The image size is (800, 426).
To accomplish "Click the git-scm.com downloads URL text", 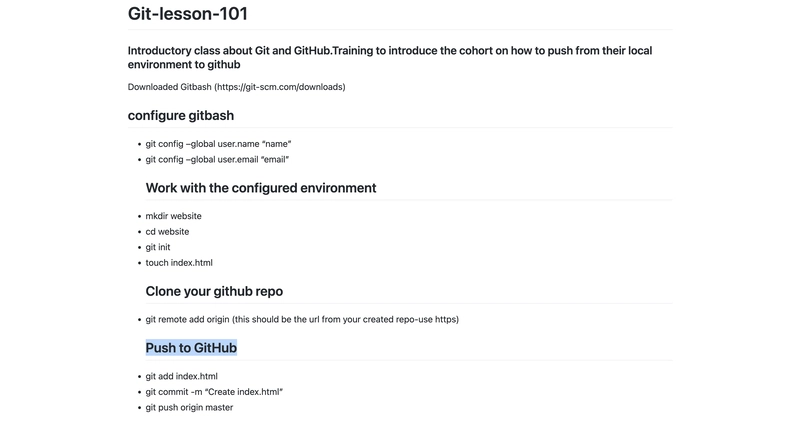I will [x=280, y=87].
